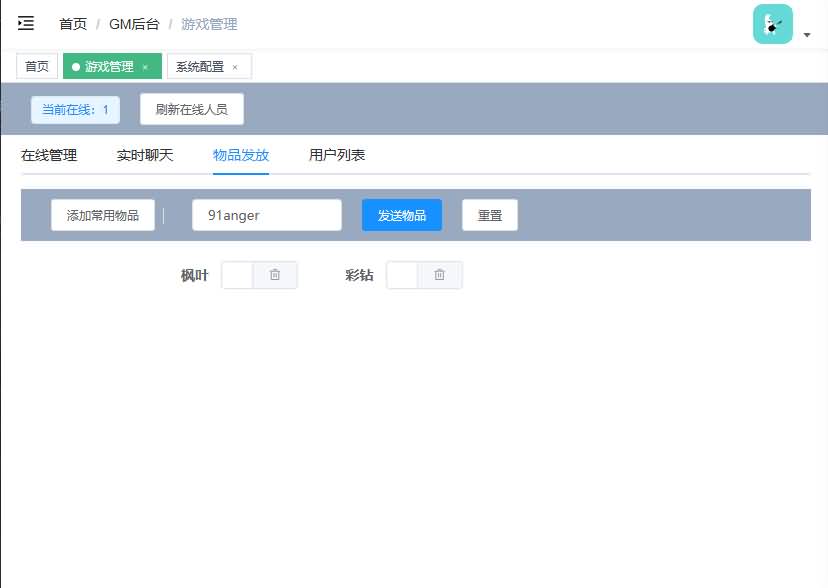Close the 系统配置 tab with its x icon
828x588 pixels.
(236, 67)
